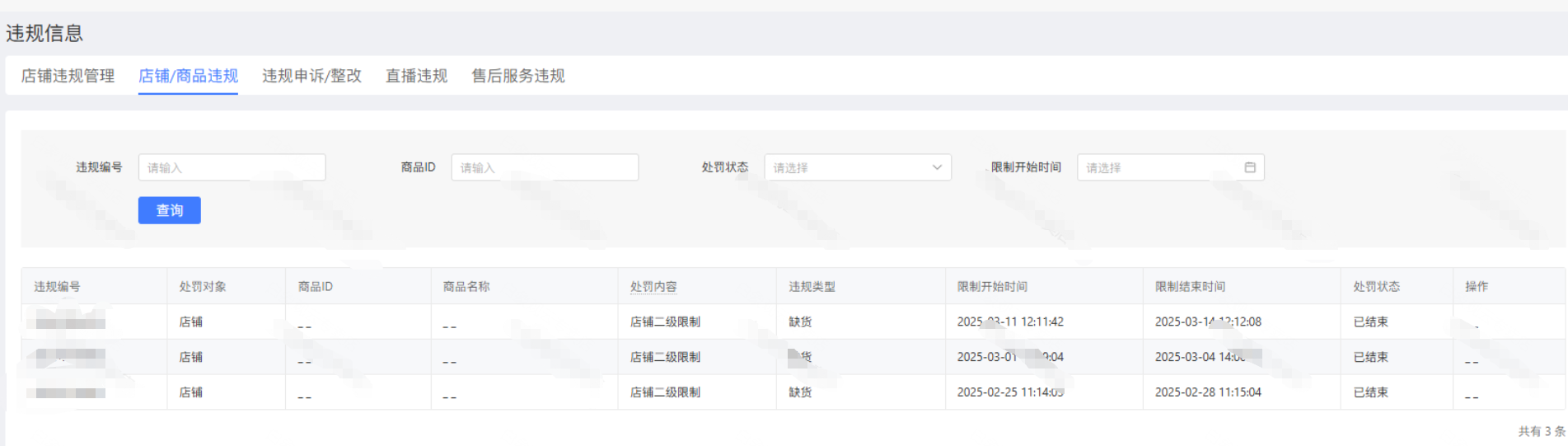Click the 限制开始时间 column header
Image resolution: width=1568 pixels, height=446 pixels.
point(992,286)
